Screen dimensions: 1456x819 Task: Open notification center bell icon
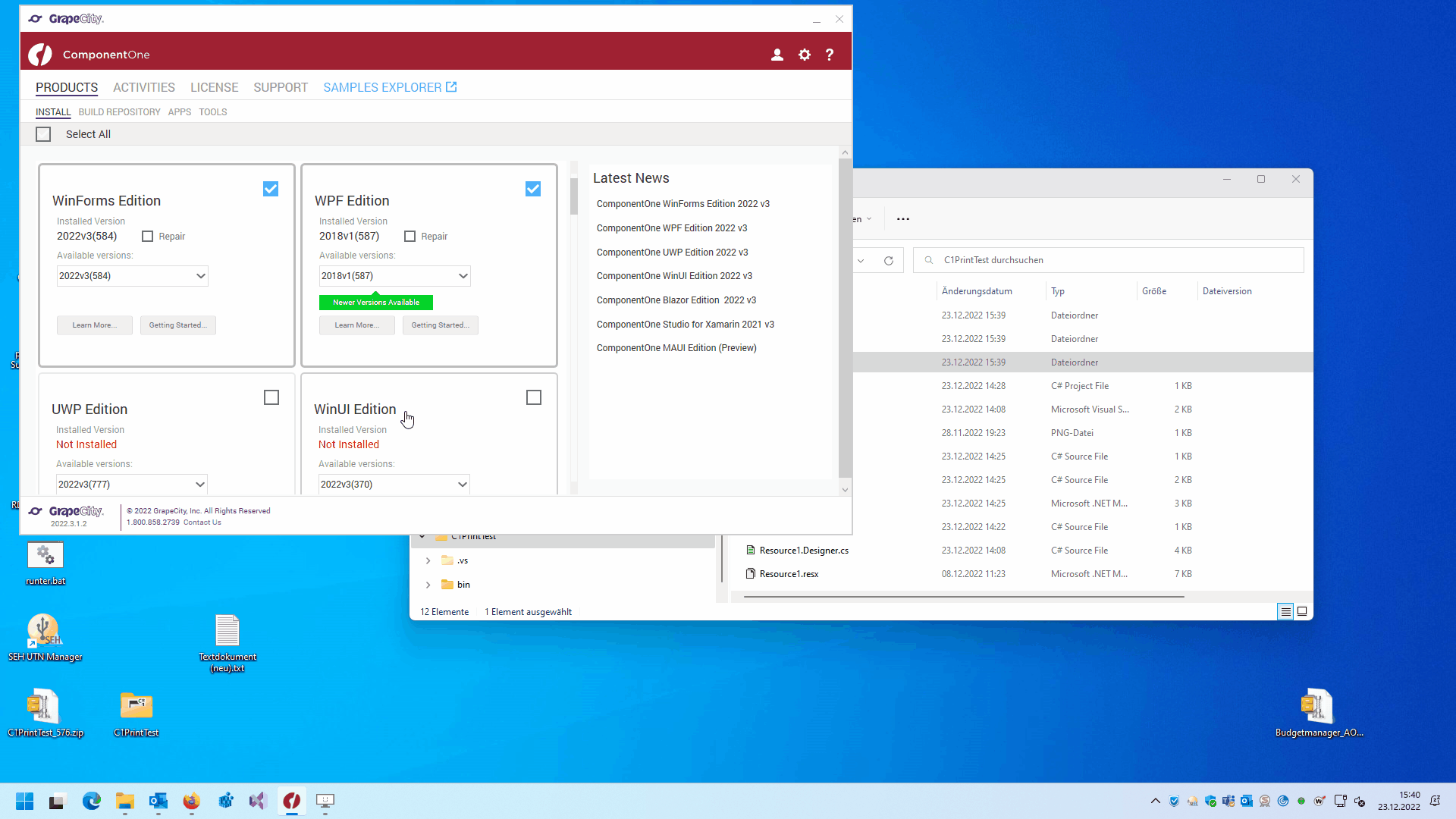tap(1435, 801)
